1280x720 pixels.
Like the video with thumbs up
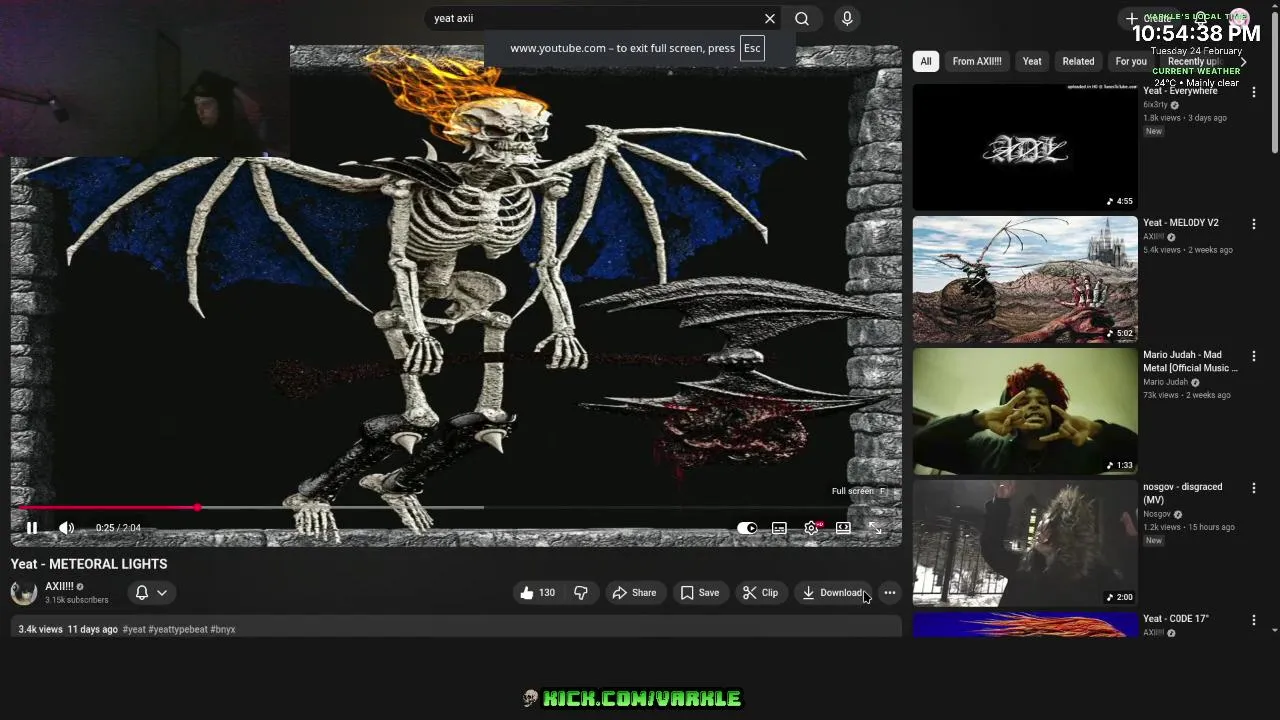click(537, 593)
